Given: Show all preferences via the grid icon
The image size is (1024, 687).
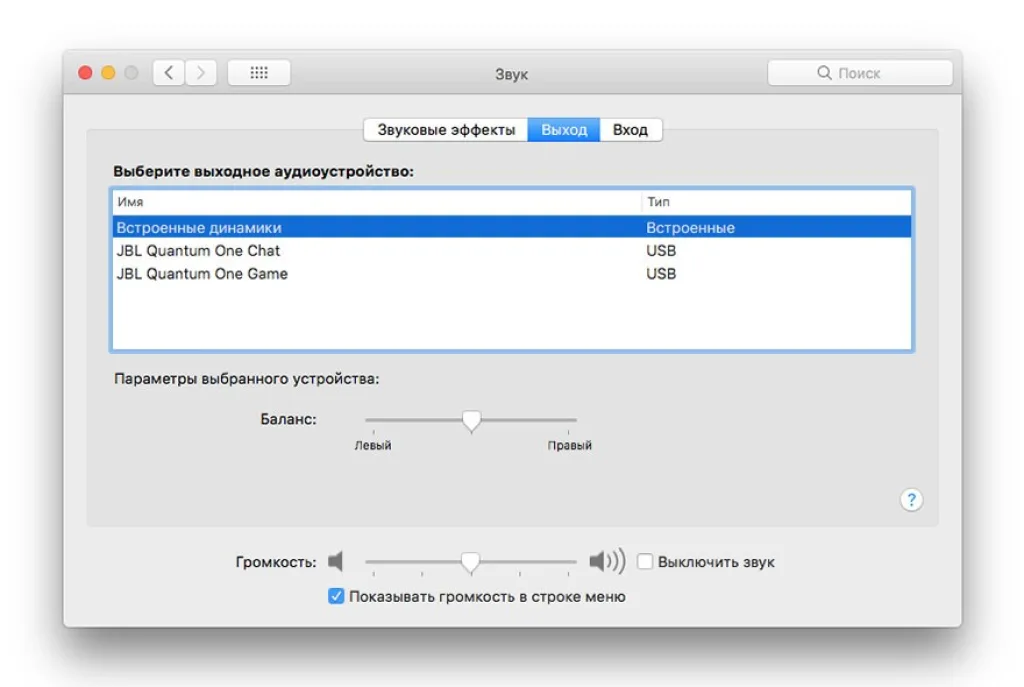Looking at the screenshot, I should point(259,72).
